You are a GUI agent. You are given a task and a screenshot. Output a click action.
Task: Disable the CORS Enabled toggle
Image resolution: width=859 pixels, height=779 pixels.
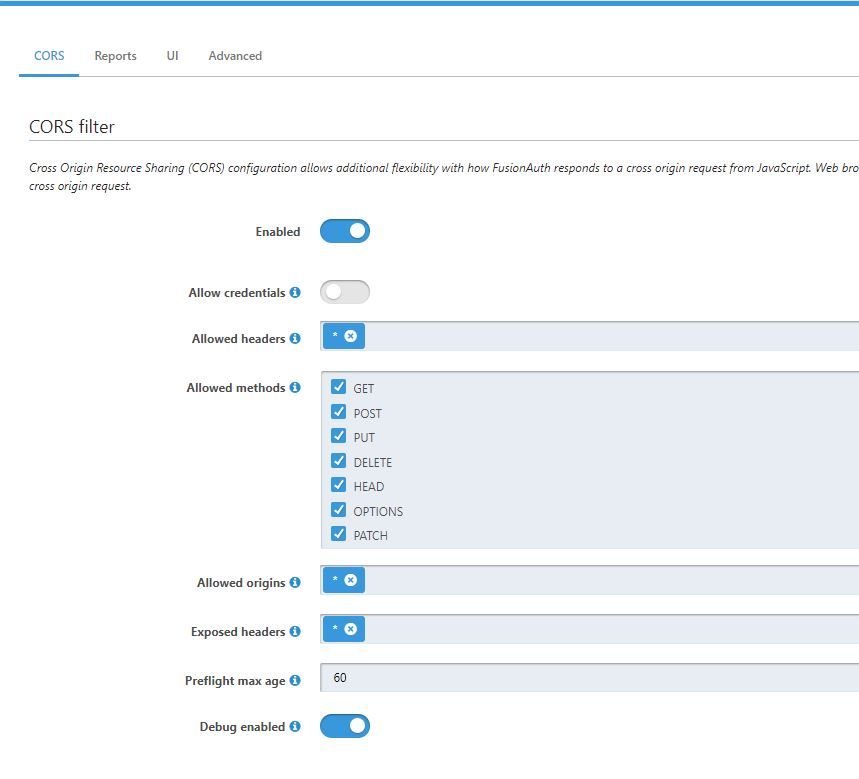pos(345,231)
